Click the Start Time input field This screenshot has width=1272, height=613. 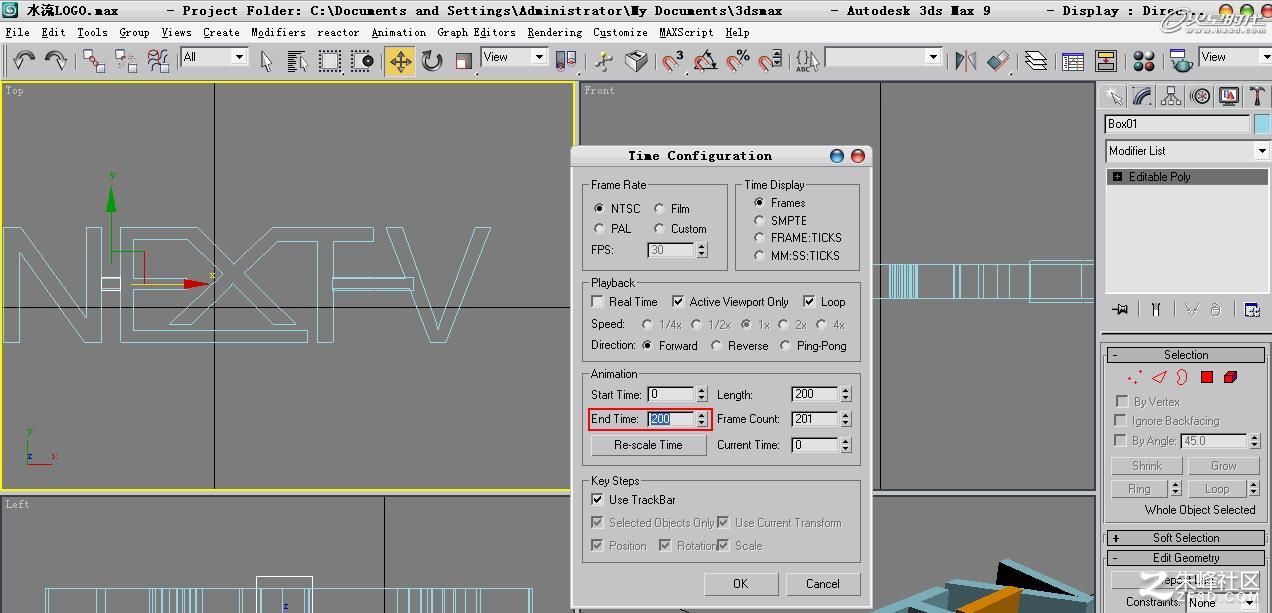671,394
